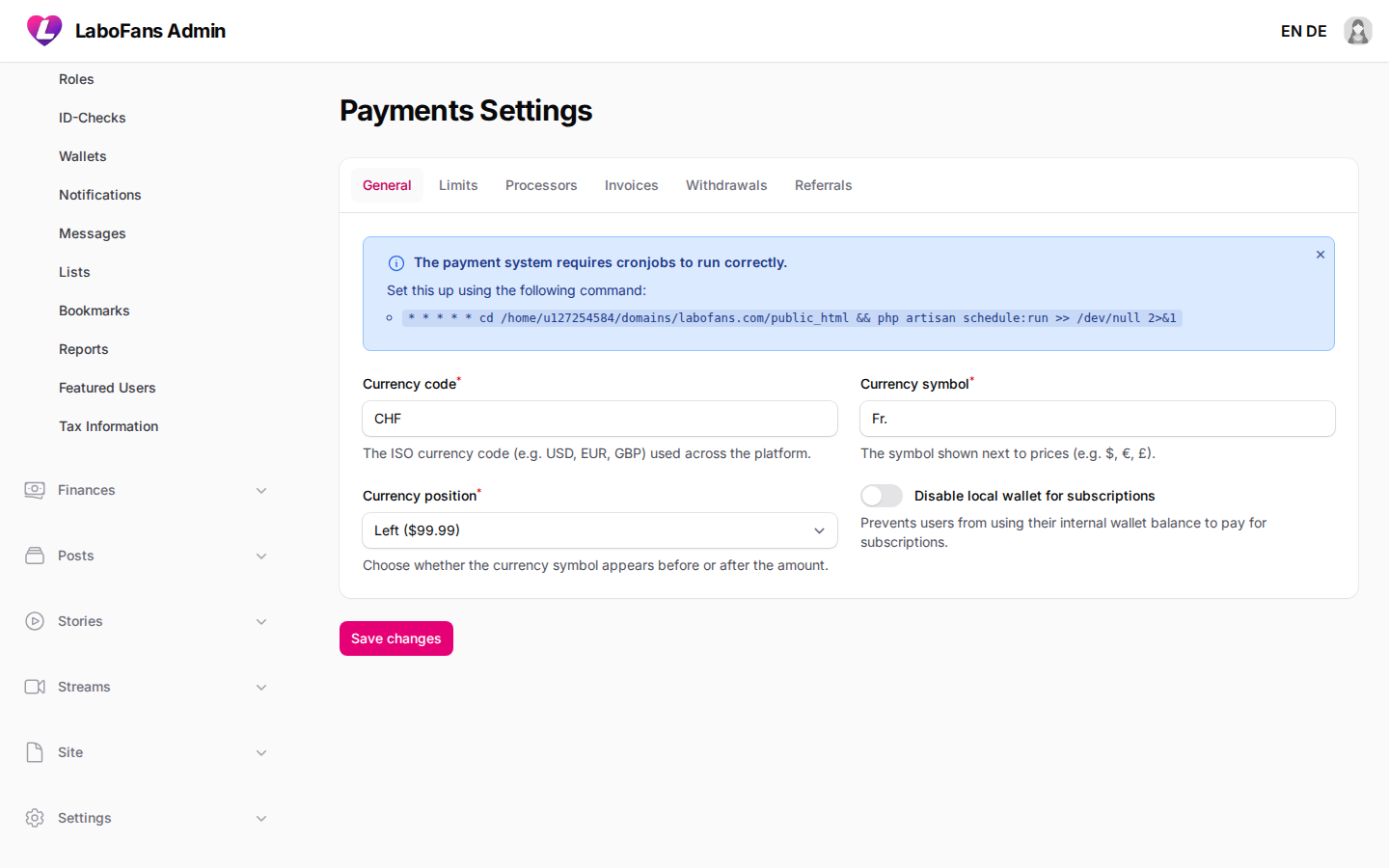Go to Wallets page
This screenshot has width=1389, height=868.
[83, 156]
